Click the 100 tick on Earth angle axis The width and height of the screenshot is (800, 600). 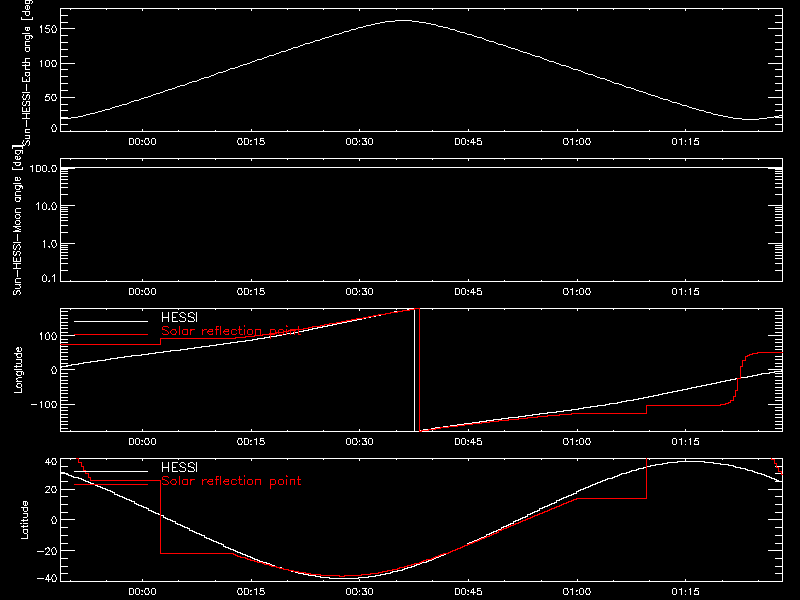point(48,64)
